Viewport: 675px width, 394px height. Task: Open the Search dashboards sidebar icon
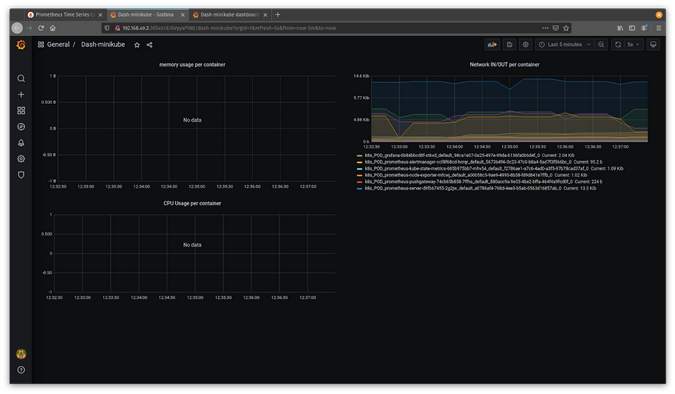click(21, 78)
